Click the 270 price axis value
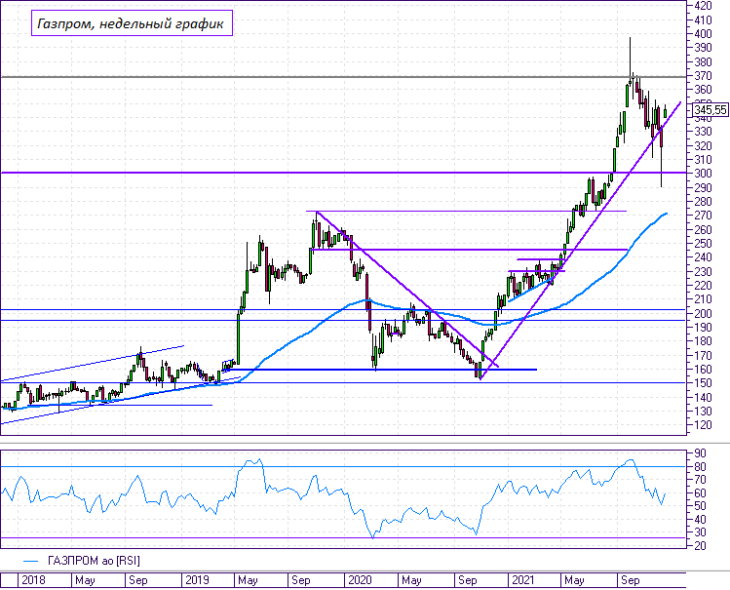 pos(703,216)
